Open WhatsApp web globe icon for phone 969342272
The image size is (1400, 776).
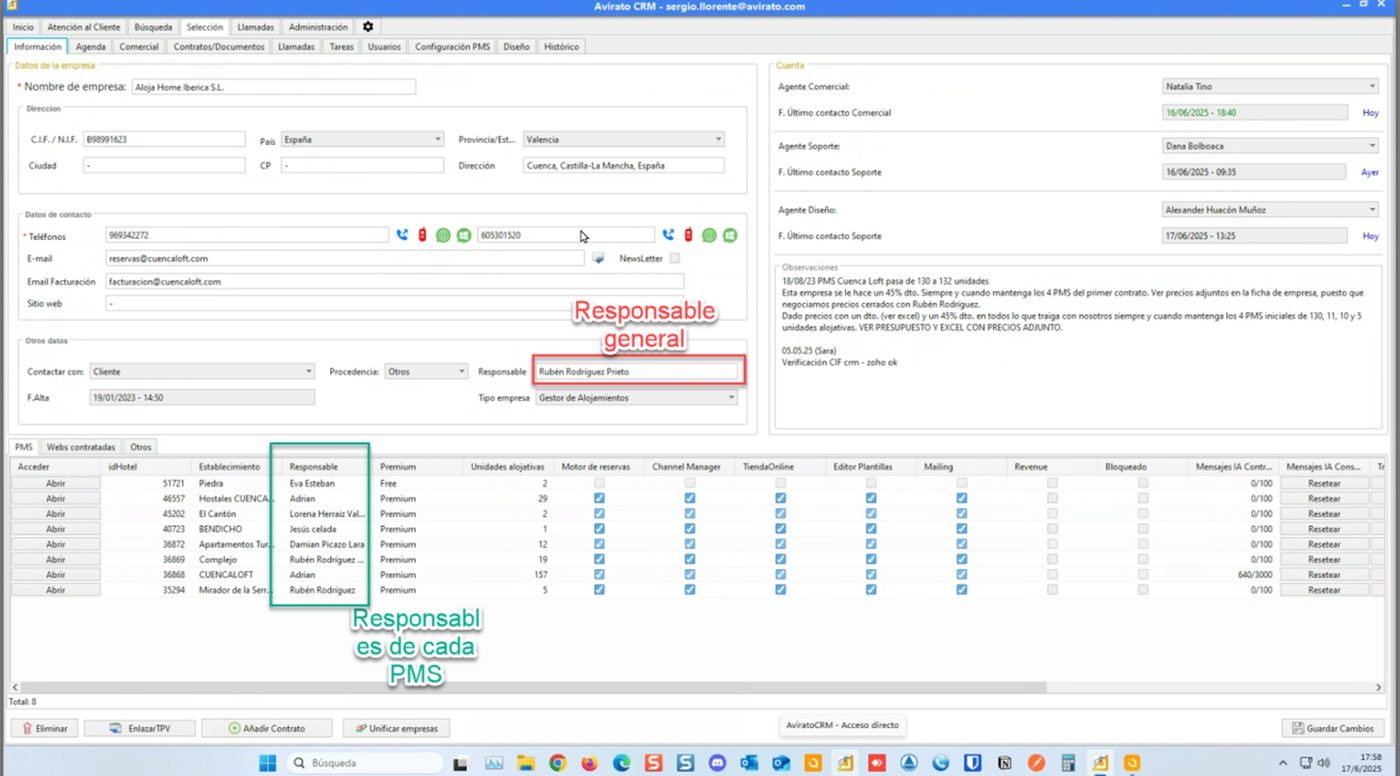(x=443, y=235)
